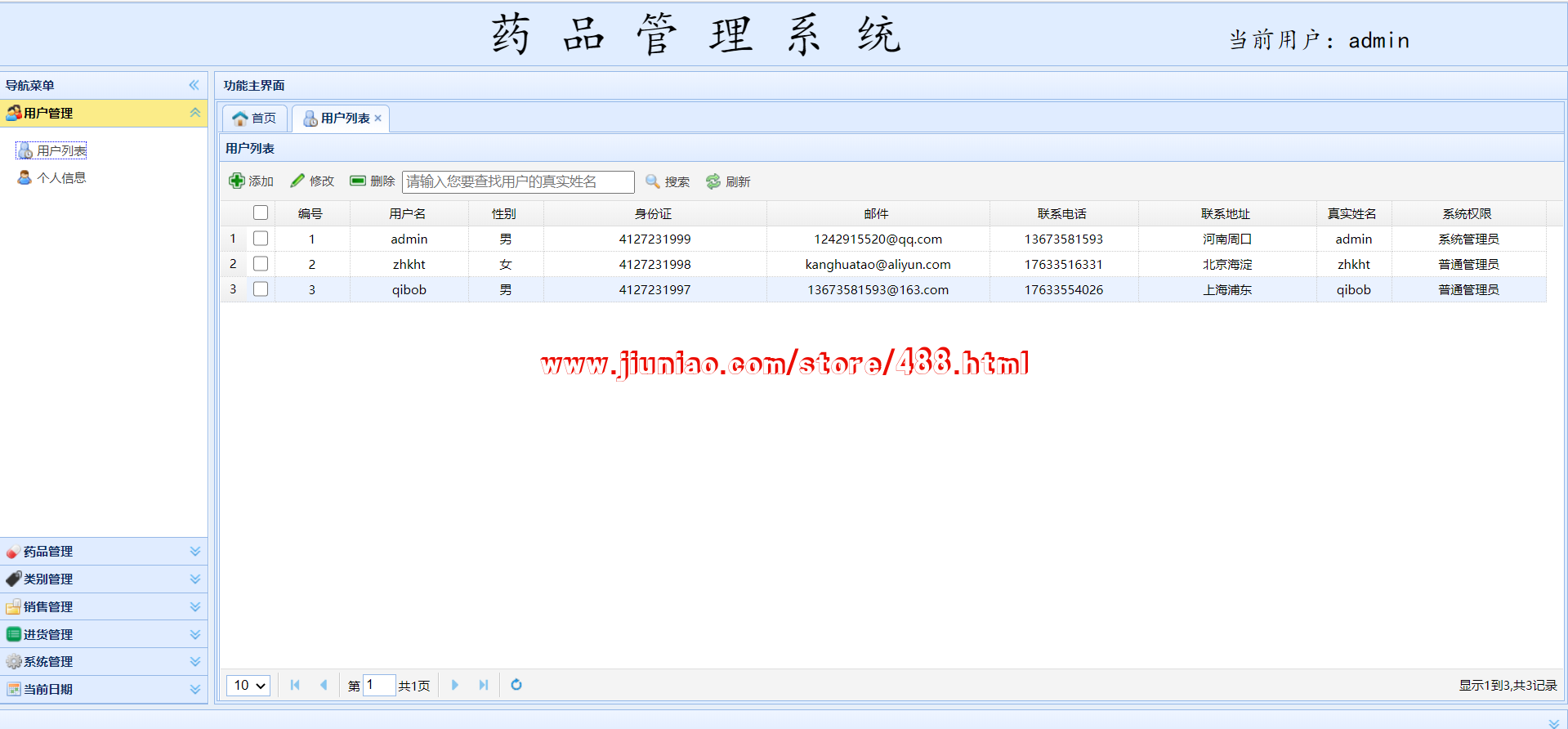Expand the 药品管理 accordion section
Screen dimensions: 1568x729
tap(195, 552)
